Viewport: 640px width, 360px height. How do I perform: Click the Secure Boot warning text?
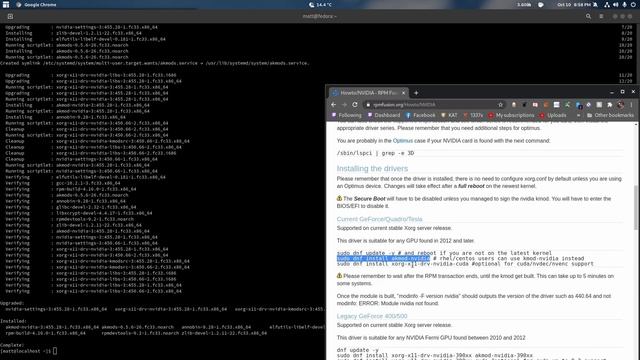(473, 202)
